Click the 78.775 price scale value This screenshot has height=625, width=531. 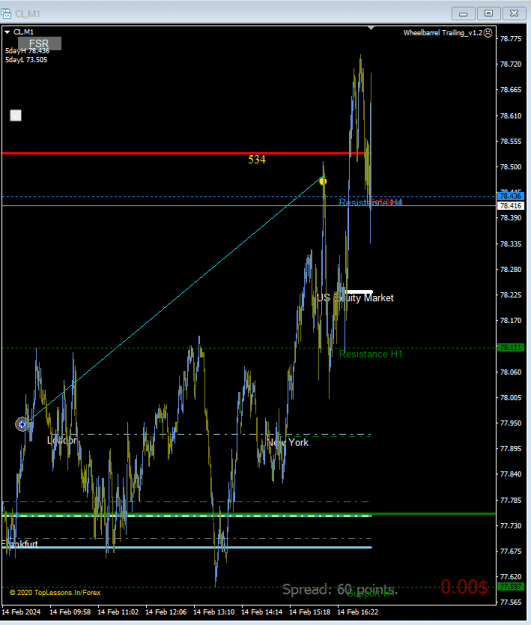(511, 39)
